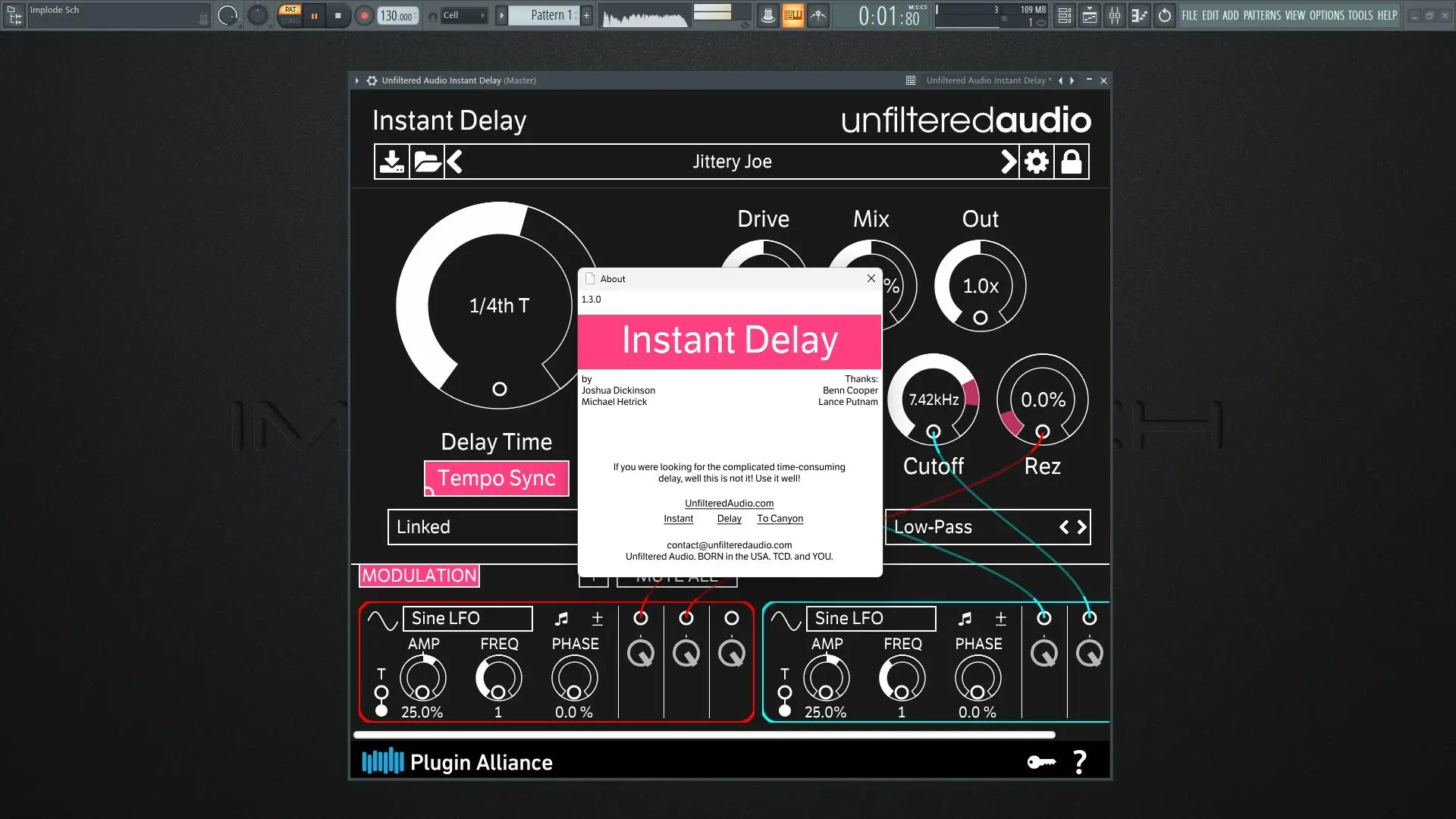
Task: Open Plugin Alliance help with the question mark
Action: click(1080, 762)
